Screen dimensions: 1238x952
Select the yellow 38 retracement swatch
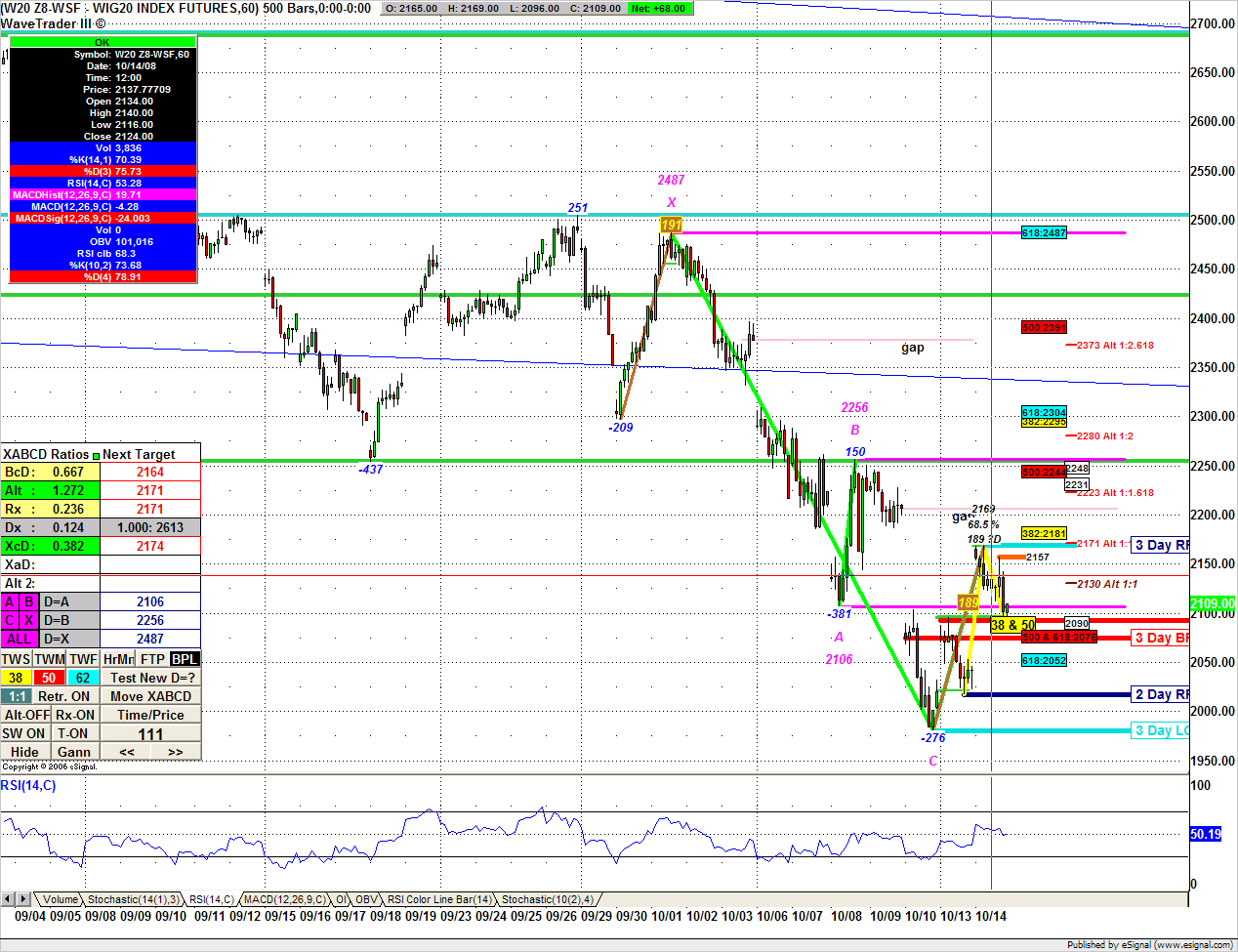click(x=17, y=678)
